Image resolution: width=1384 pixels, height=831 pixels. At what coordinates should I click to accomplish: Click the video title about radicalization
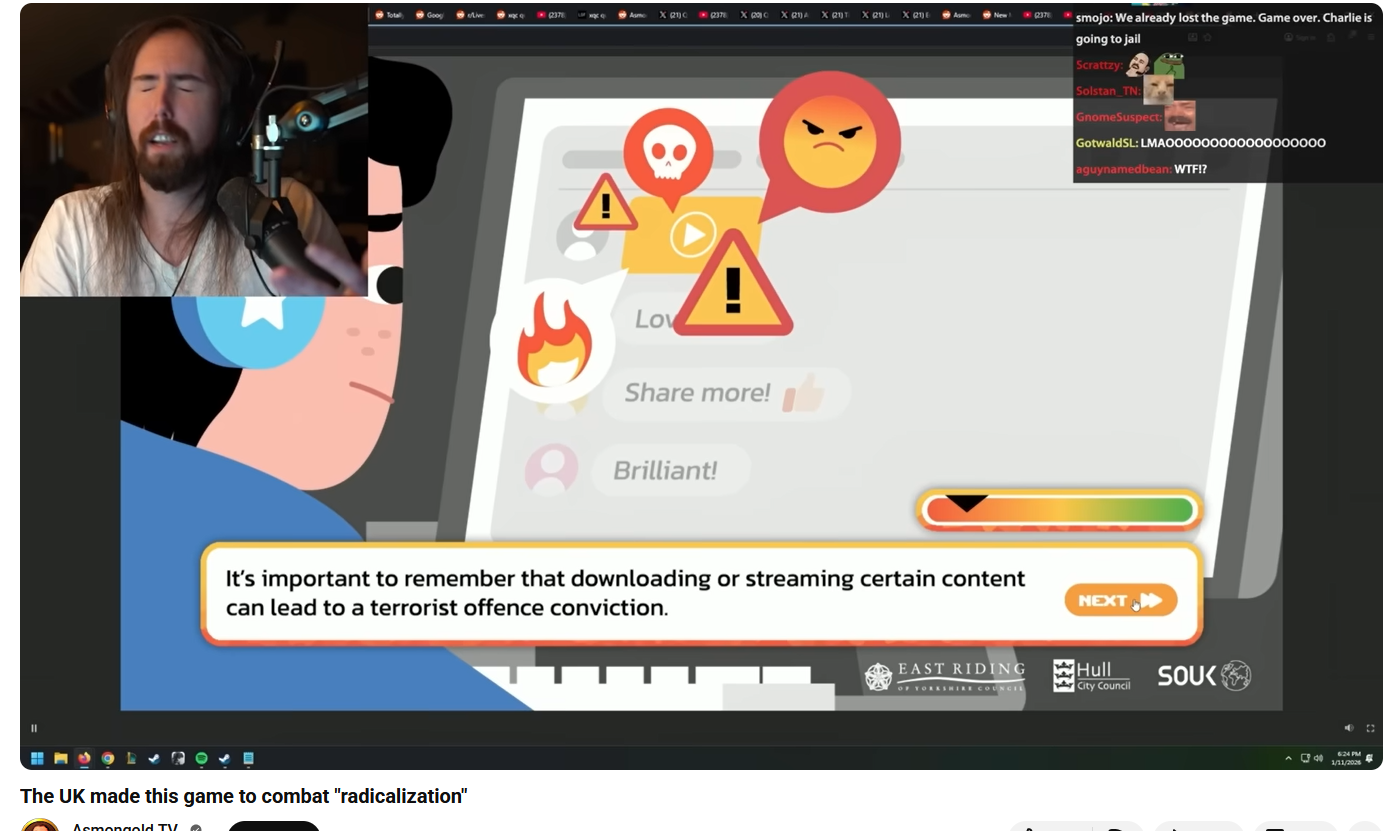tap(244, 796)
